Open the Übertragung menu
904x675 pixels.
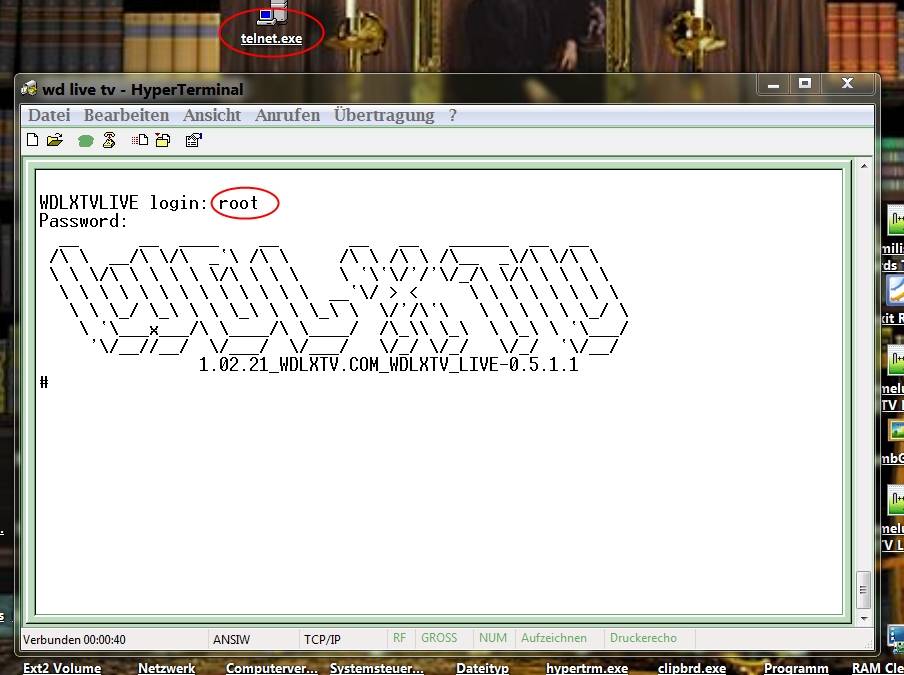click(x=384, y=115)
